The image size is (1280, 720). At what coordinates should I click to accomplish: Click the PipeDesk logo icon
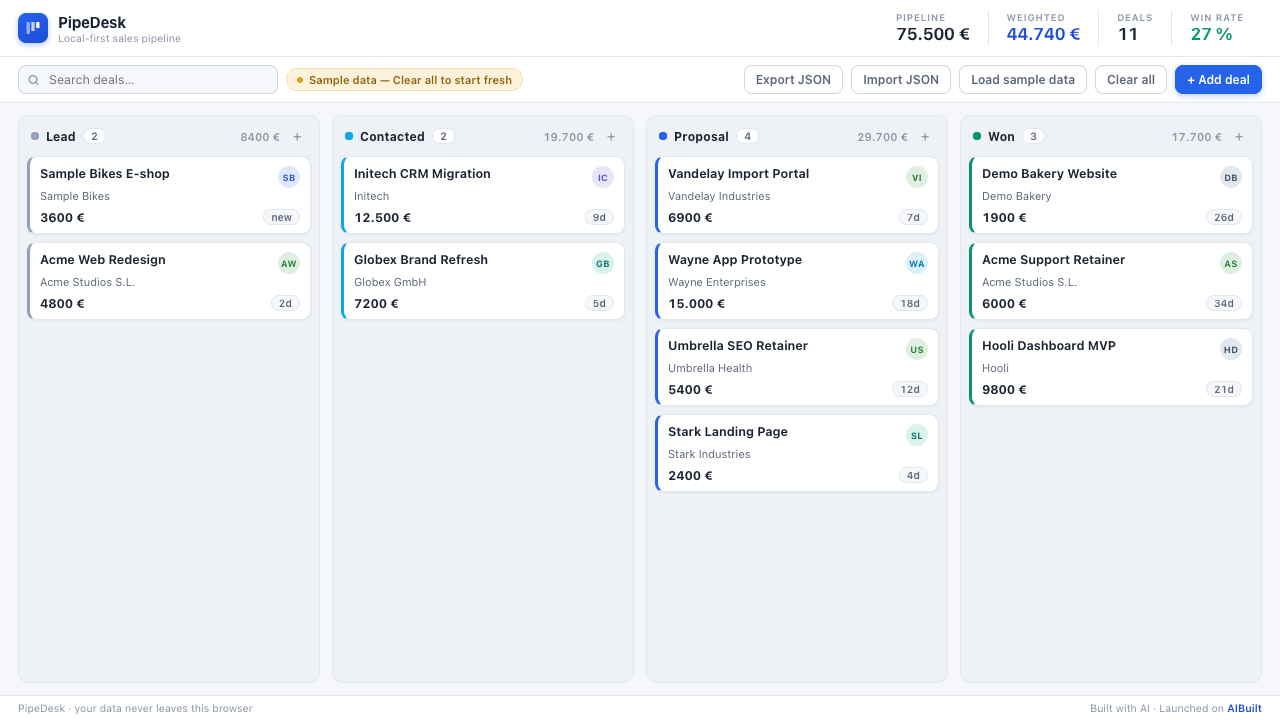pyautogui.click(x=33, y=28)
